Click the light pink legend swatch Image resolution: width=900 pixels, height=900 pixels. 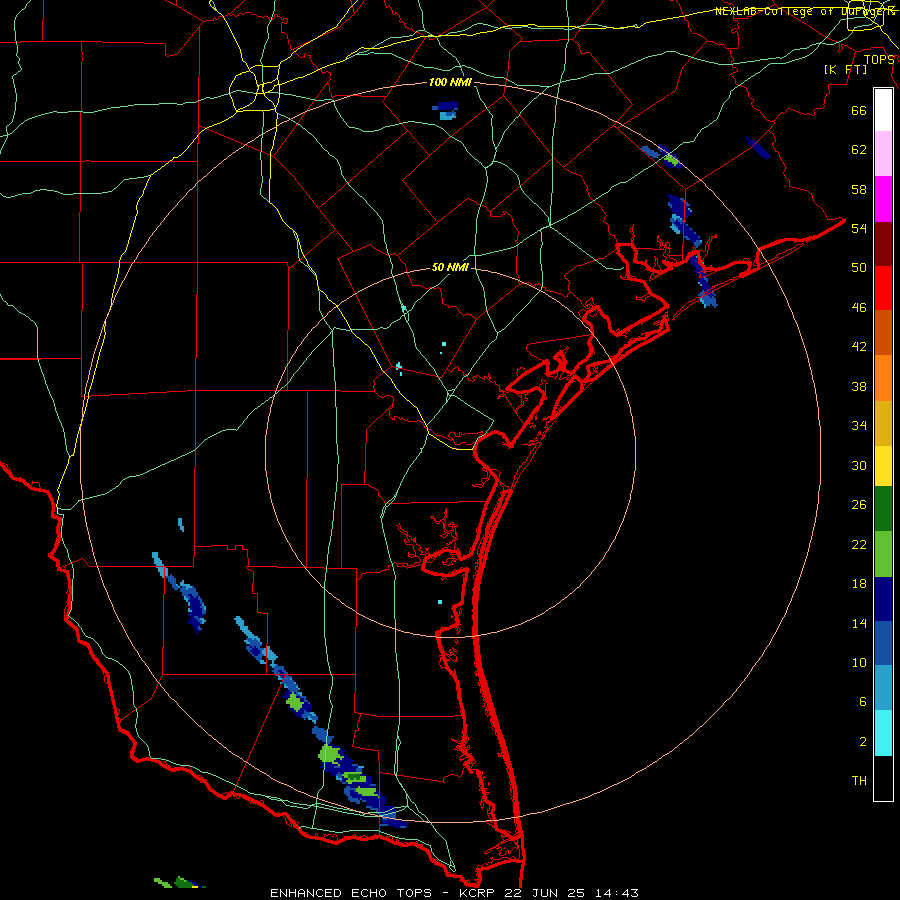pyautogui.click(x=883, y=153)
